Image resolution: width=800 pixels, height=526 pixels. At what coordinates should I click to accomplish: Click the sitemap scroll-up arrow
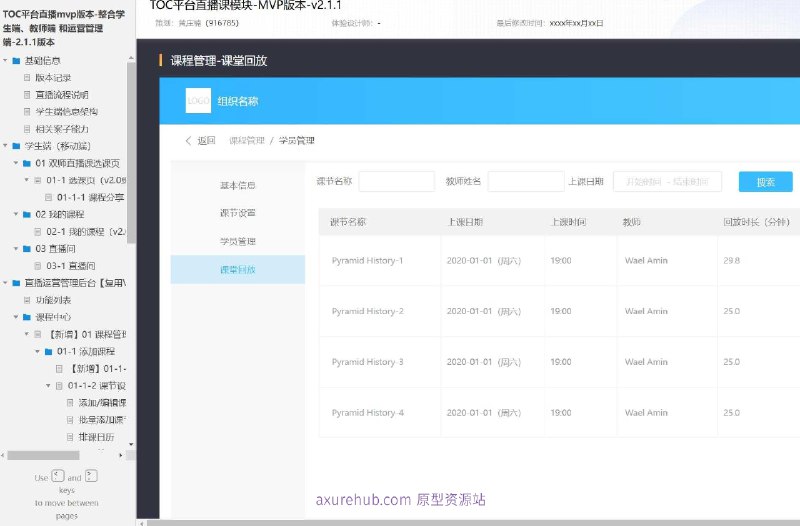(131, 59)
